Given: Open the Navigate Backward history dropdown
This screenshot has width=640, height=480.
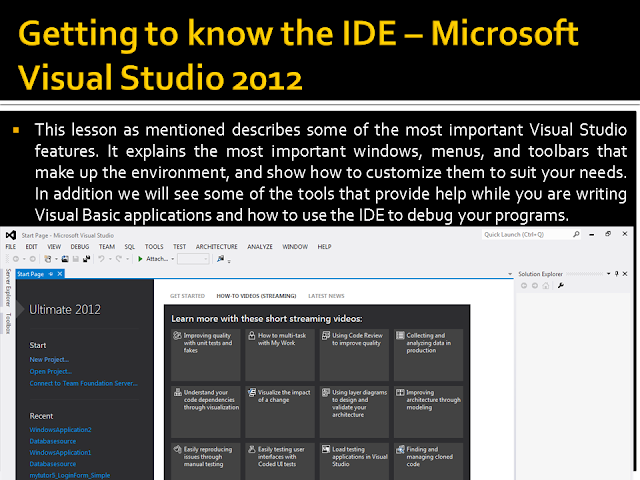Looking at the screenshot, I should click(24, 259).
